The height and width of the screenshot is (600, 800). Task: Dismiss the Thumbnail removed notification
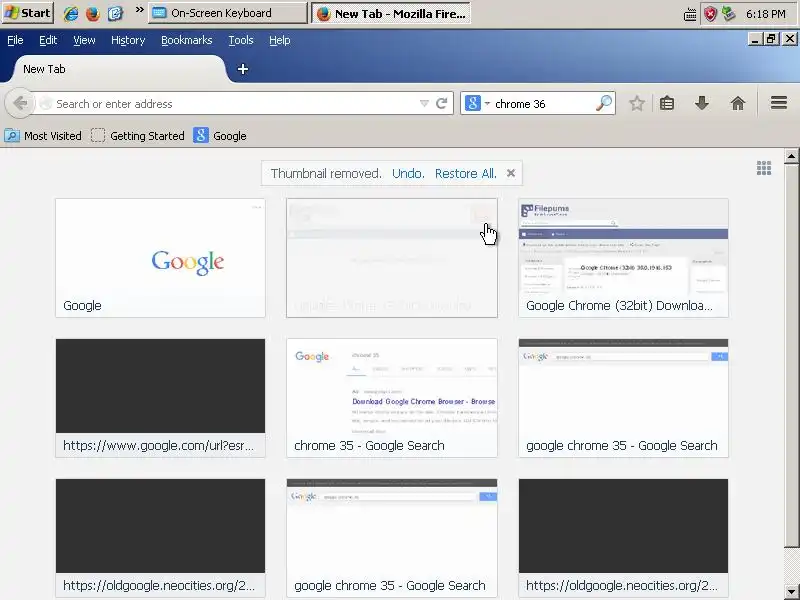click(511, 173)
